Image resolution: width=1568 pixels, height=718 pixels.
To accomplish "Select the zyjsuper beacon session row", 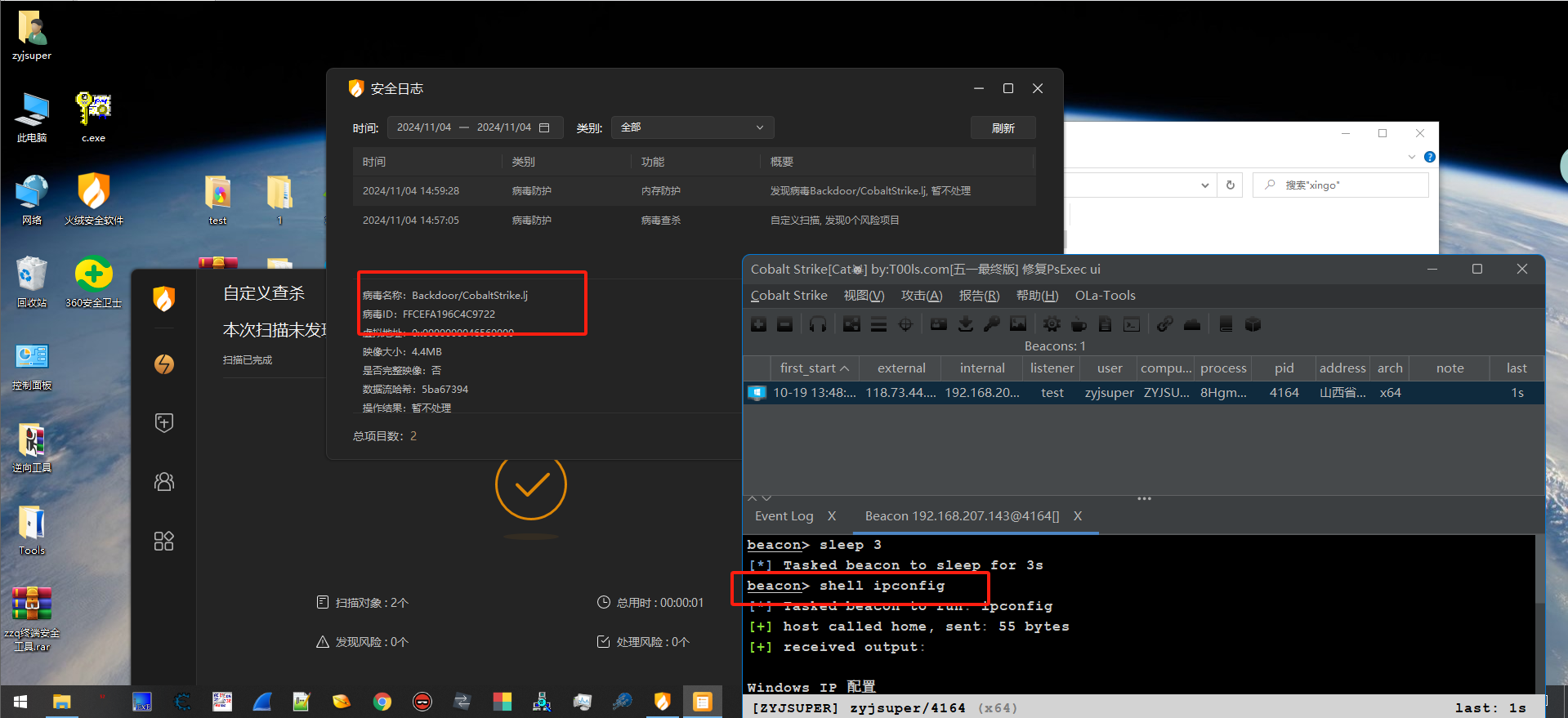I will pyautogui.click(x=1143, y=393).
